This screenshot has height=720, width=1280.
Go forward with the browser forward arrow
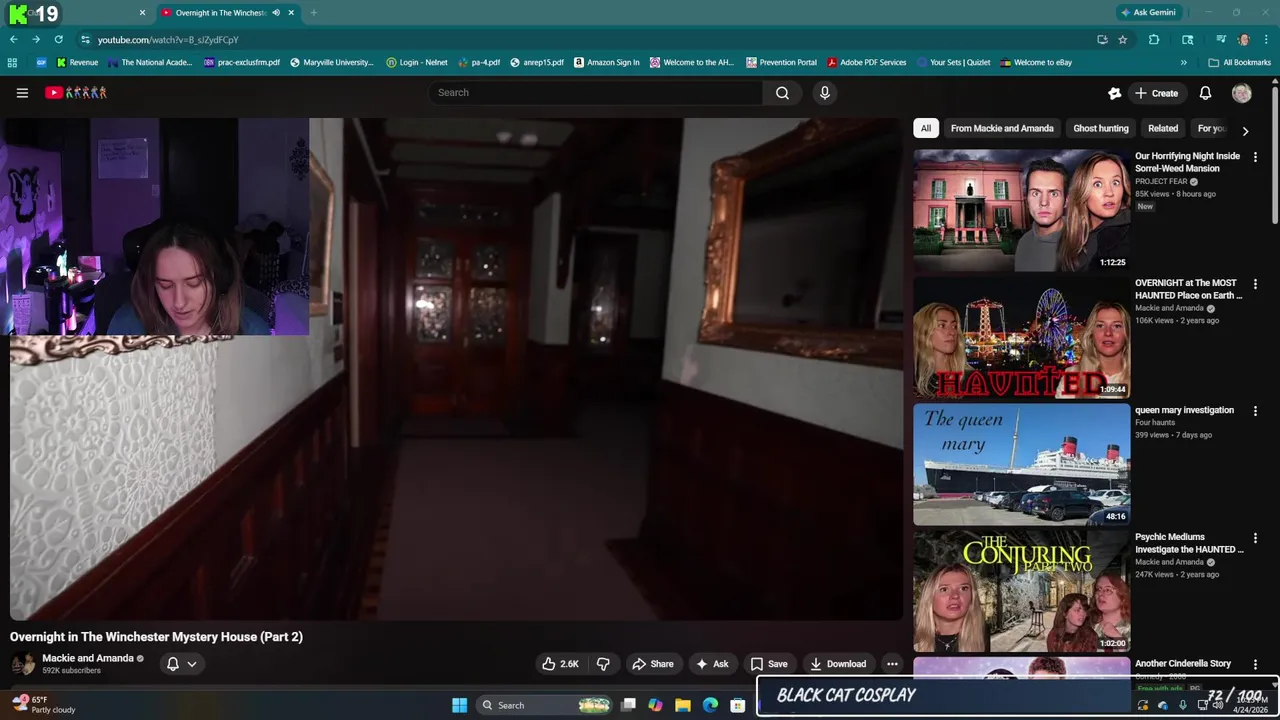coord(36,39)
